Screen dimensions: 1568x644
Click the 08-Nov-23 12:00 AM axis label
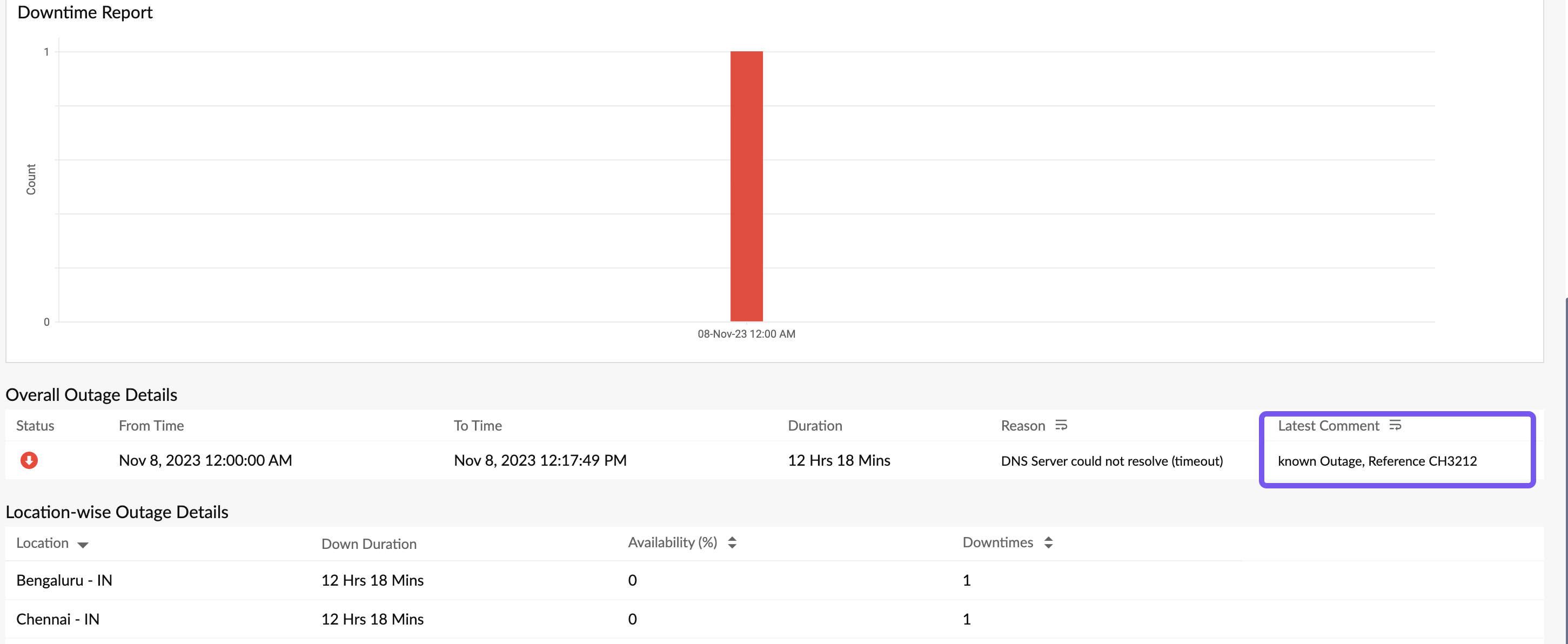[x=746, y=333]
